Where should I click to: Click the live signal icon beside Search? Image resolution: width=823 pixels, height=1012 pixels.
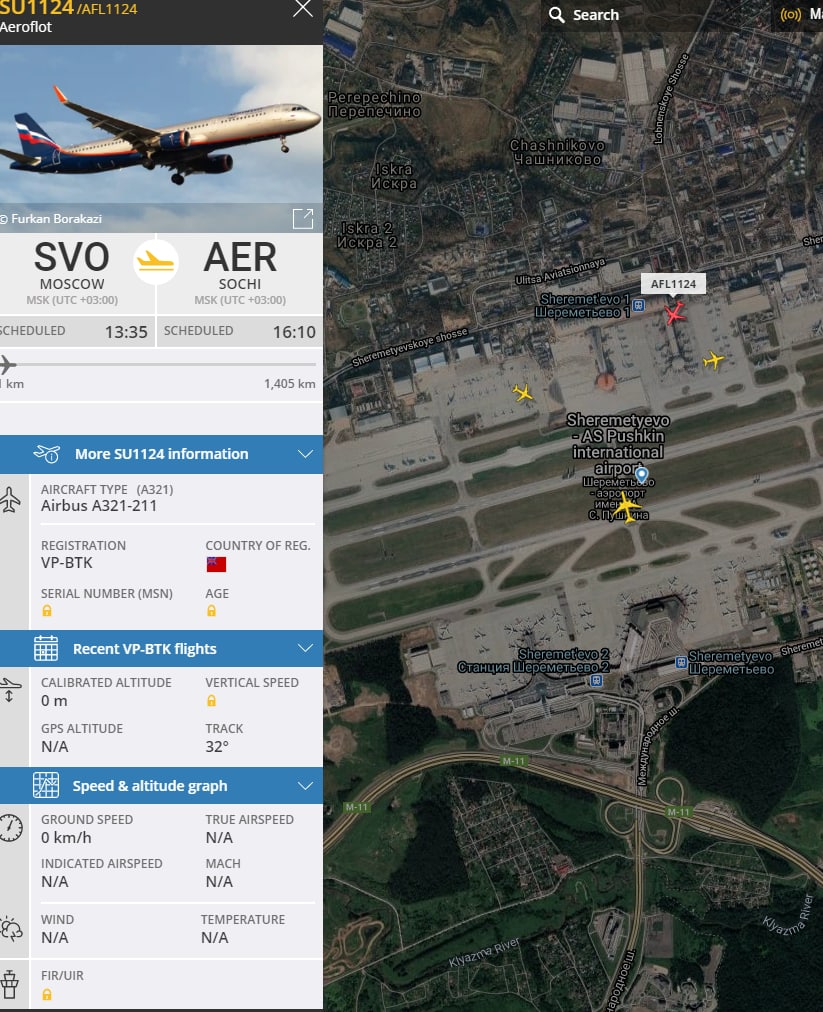(x=790, y=15)
